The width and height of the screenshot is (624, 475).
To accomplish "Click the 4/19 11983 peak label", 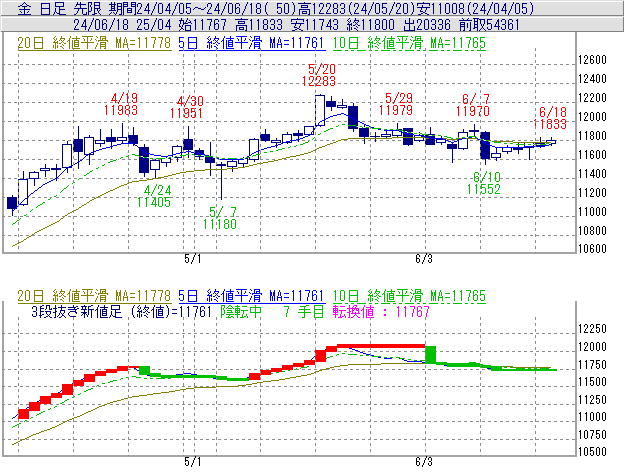I will (x=121, y=104).
